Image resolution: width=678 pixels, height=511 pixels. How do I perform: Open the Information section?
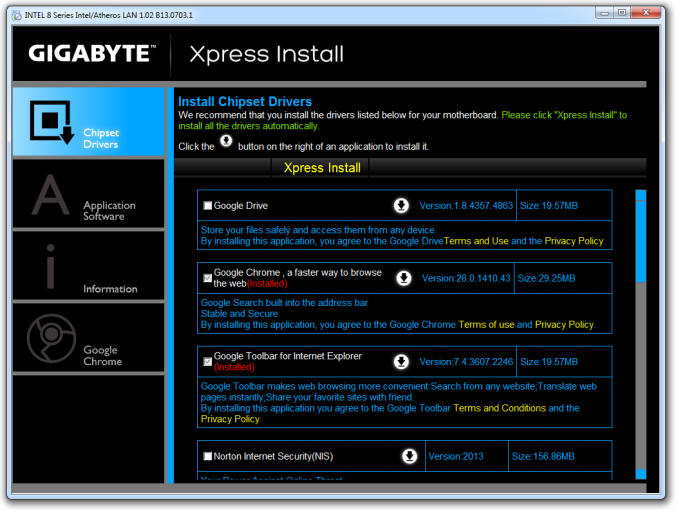(x=89, y=266)
